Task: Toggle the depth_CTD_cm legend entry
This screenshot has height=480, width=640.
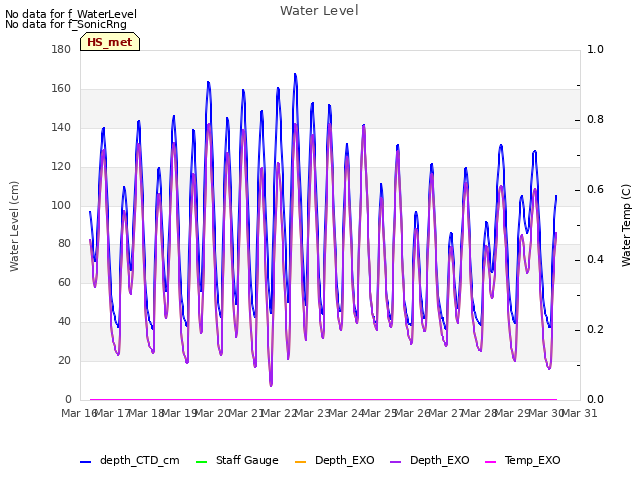Action: pos(130,461)
